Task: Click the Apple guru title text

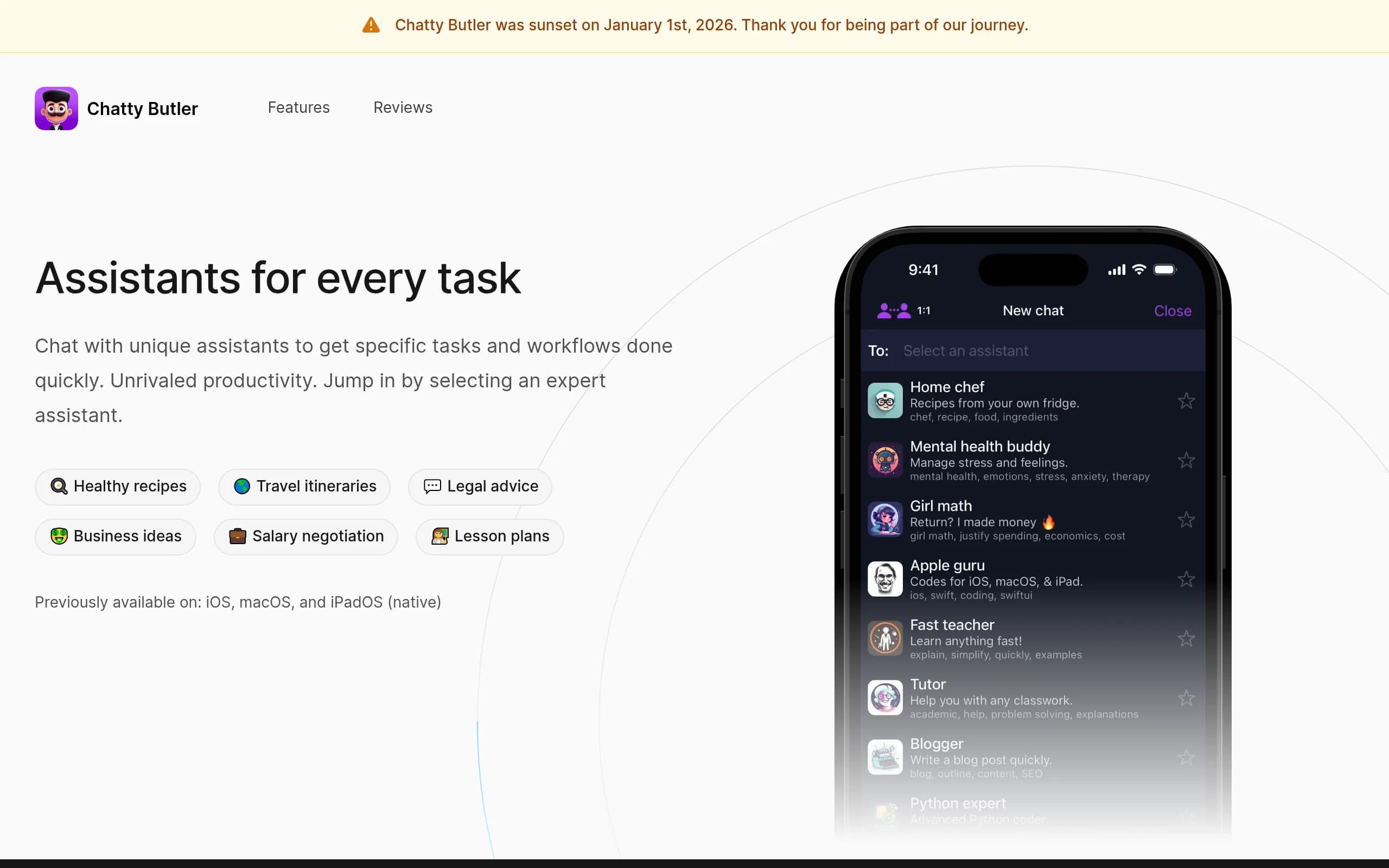Action: [x=947, y=565]
